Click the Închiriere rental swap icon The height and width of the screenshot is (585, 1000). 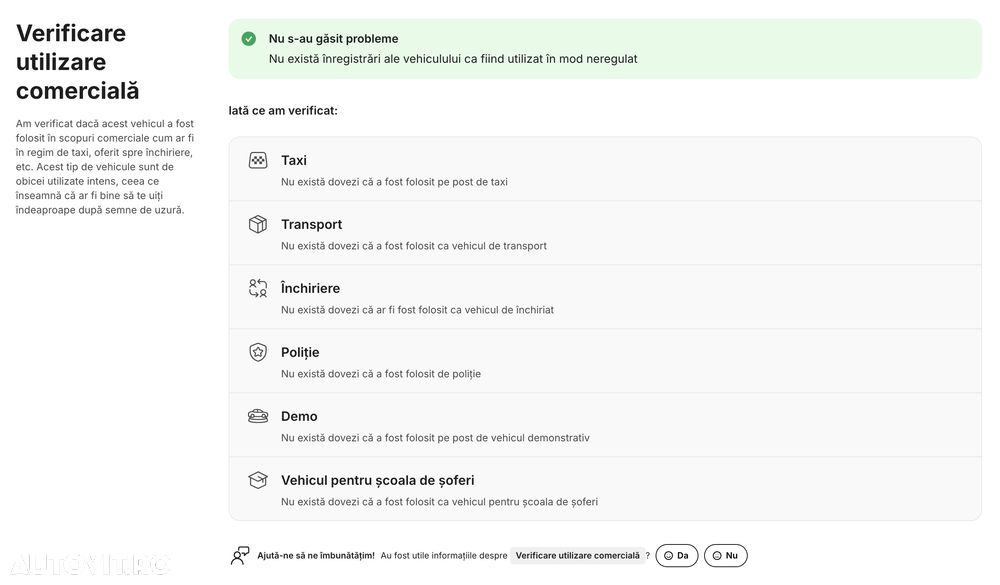[258, 288]
